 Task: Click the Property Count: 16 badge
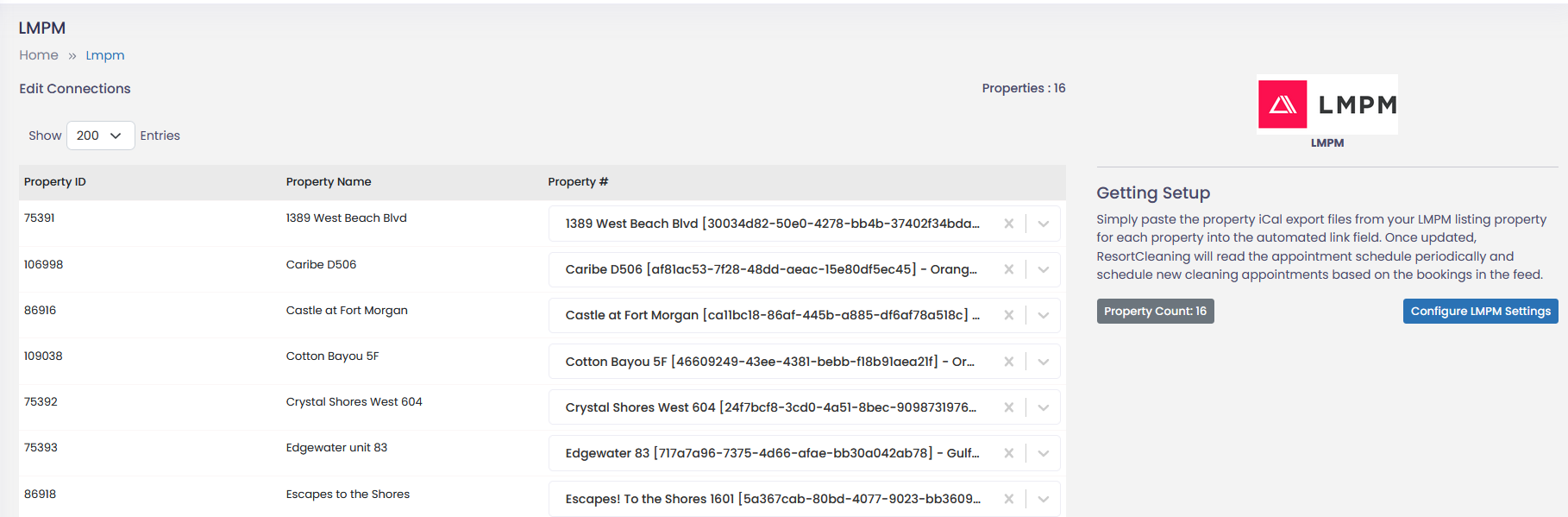point(1155,311)
